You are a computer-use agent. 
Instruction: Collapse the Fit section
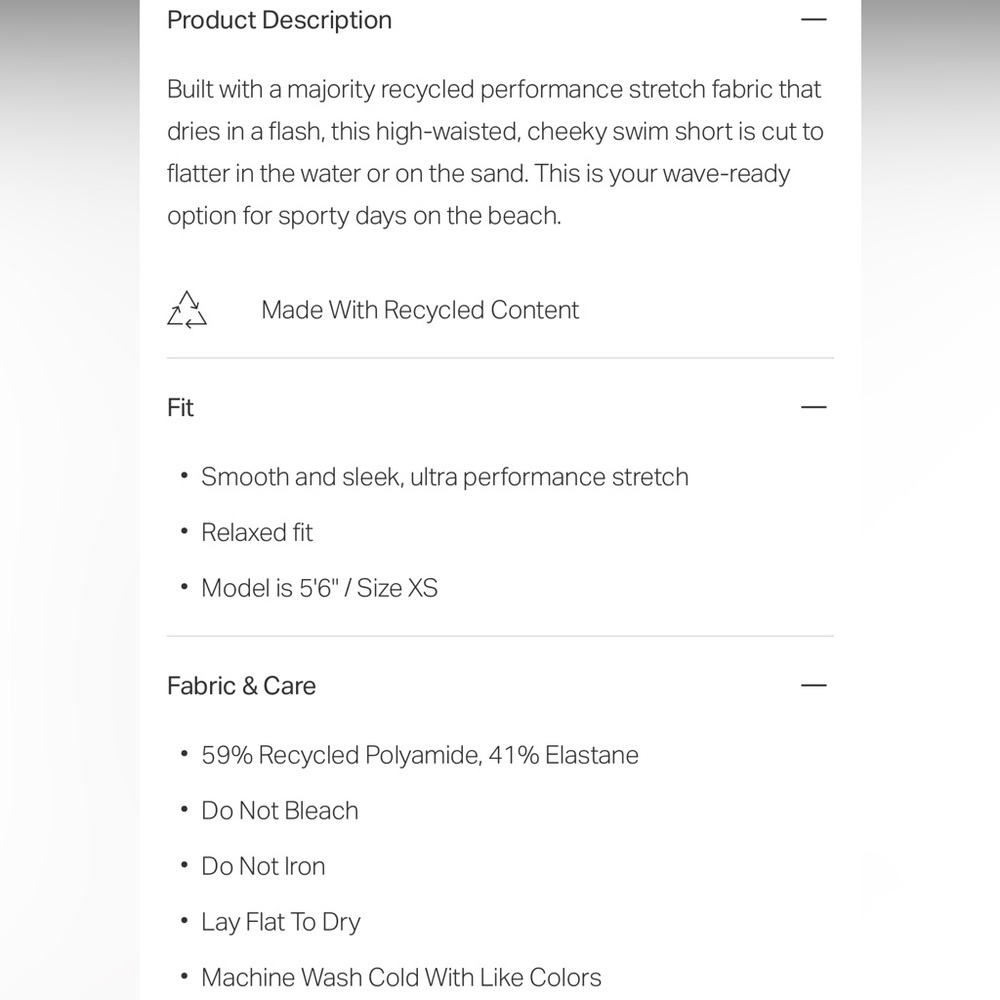[813, 407]
